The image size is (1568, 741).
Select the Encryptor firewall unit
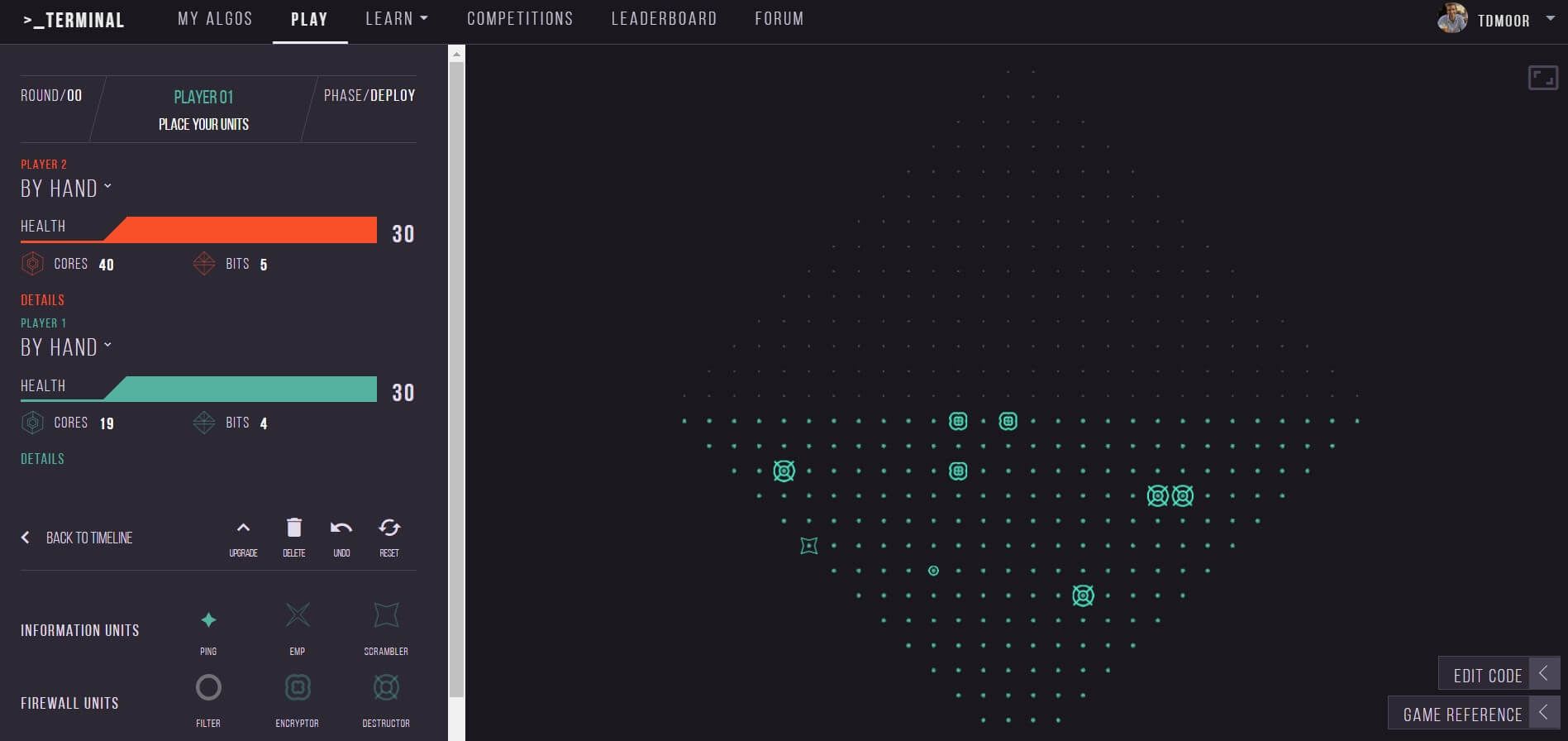pyautogui.click(x=298, y=687)
